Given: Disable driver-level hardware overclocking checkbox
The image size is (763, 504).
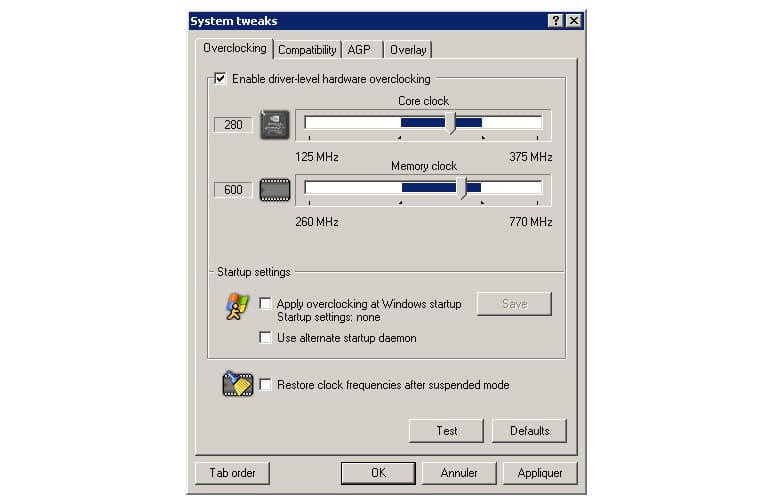Looking at the screenshot, I should click(221, 78).
